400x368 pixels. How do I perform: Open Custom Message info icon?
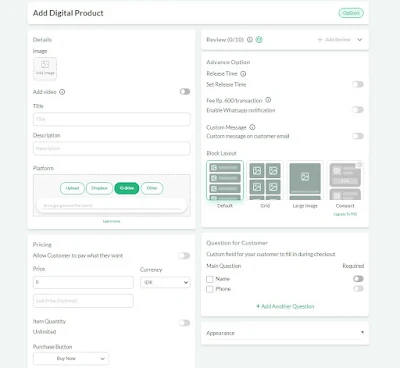pyautogui.click(x=252, y=127)
